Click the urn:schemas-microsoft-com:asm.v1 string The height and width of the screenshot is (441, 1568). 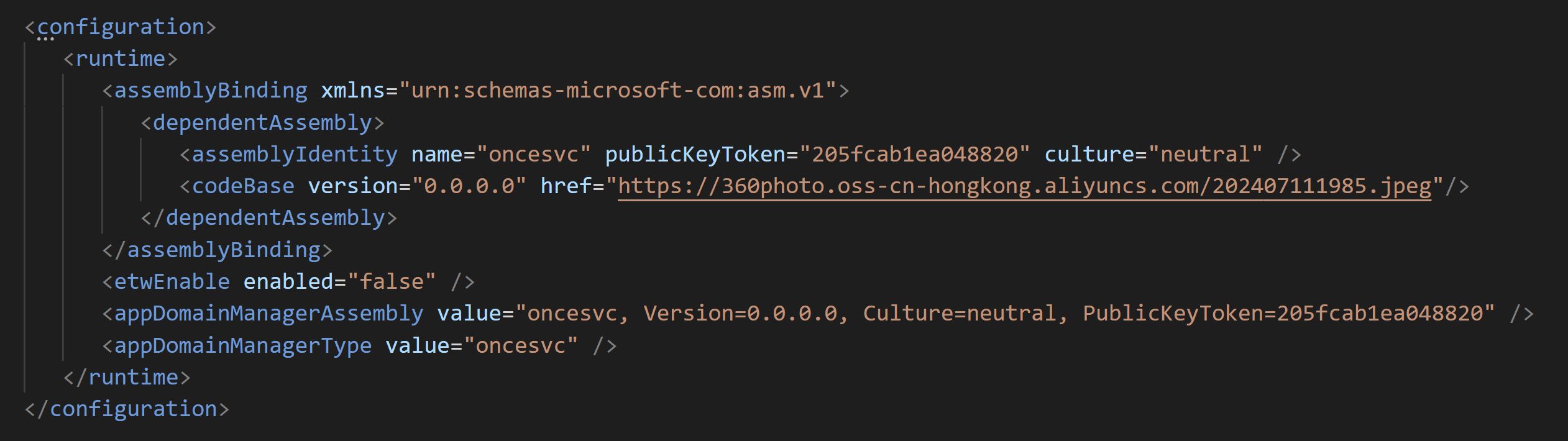tap(618, 91)
